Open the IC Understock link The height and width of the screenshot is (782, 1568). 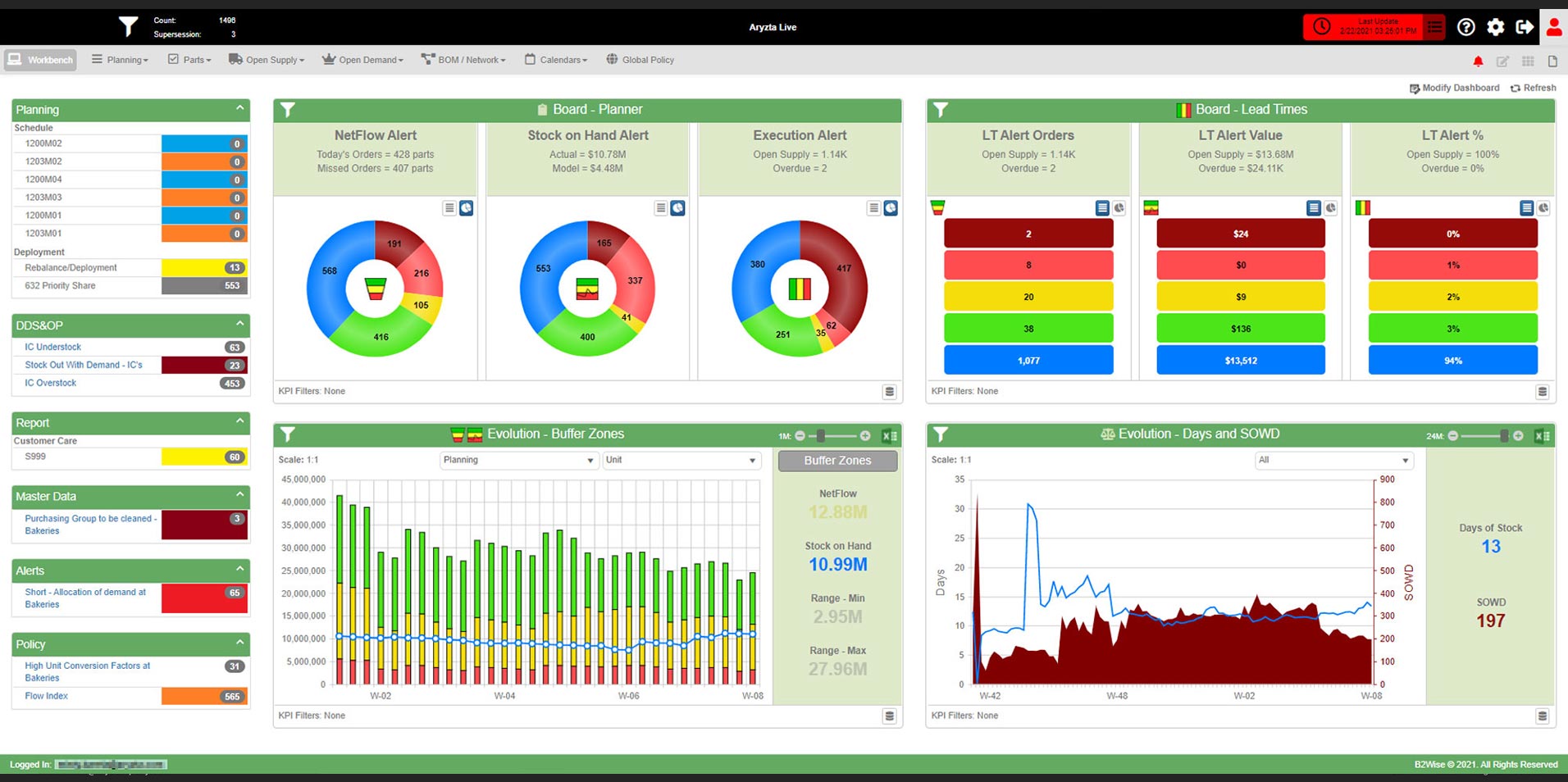(52, 348)
